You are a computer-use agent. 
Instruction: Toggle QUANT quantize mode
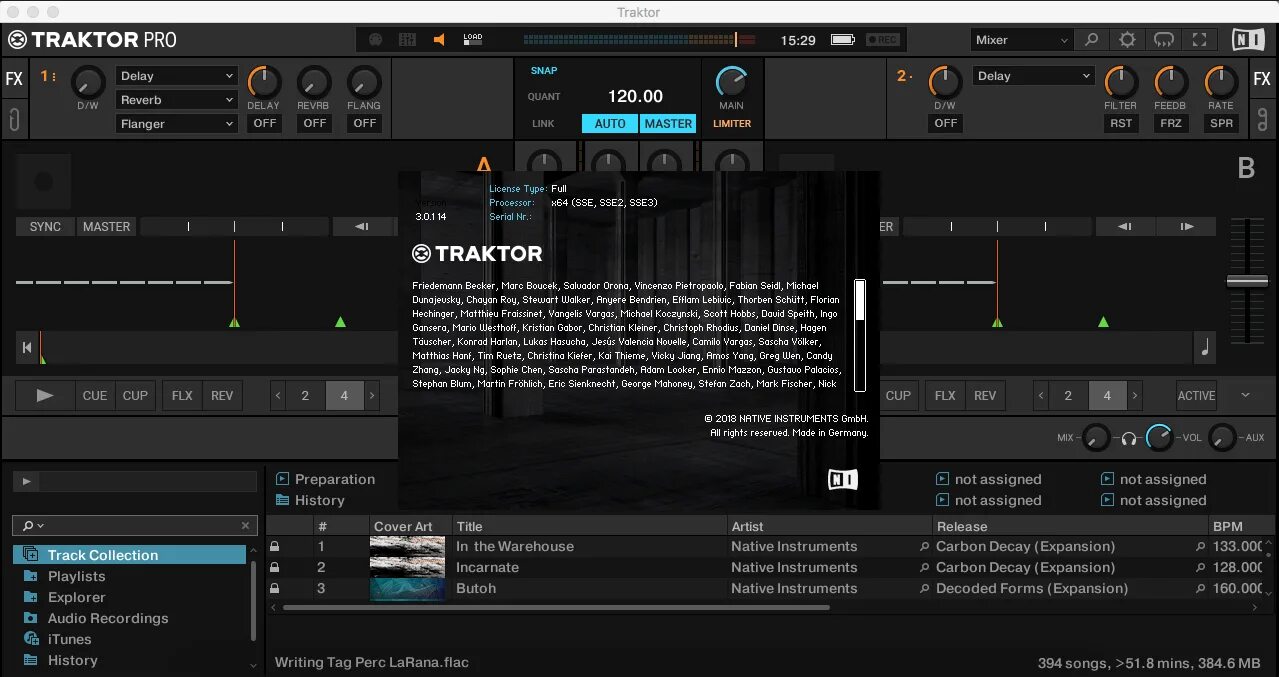coord(544,97)
